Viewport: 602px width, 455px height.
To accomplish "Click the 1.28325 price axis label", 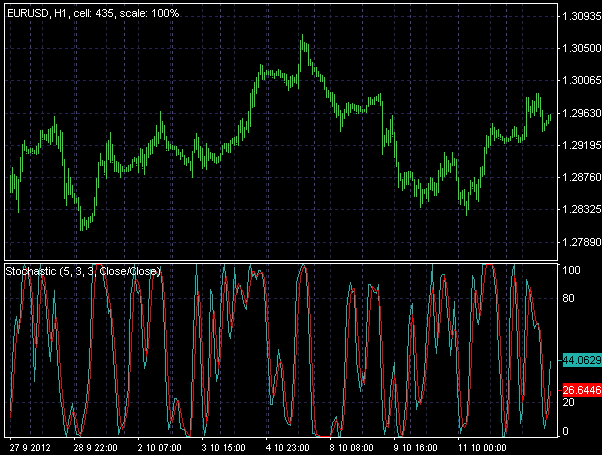I will point(582,210).
